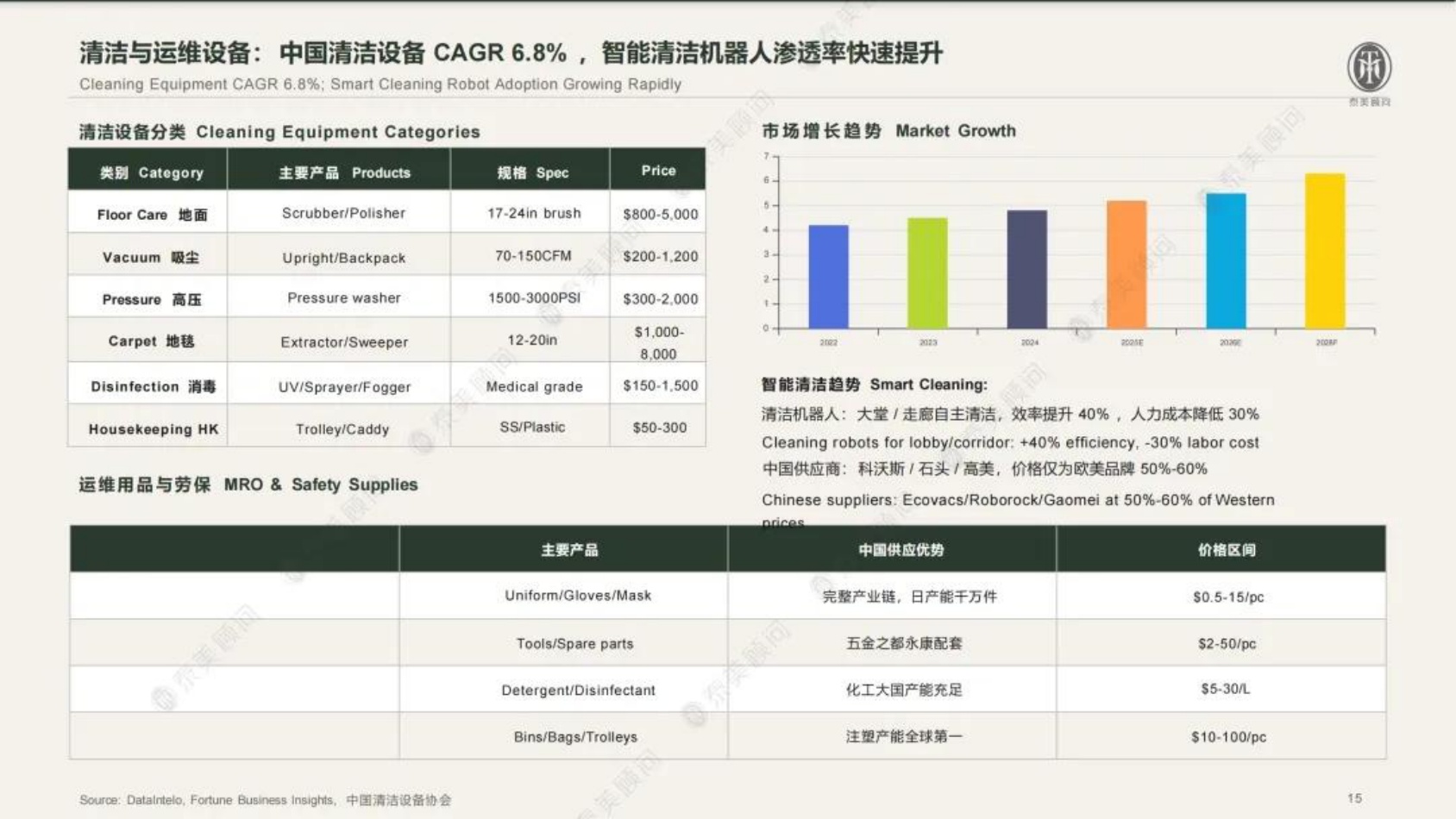The width and height of the screenshot is (1456, 819).
Task: Select the slide title mentioning CAGR 6.8%
Action: [x=511, y=53]
